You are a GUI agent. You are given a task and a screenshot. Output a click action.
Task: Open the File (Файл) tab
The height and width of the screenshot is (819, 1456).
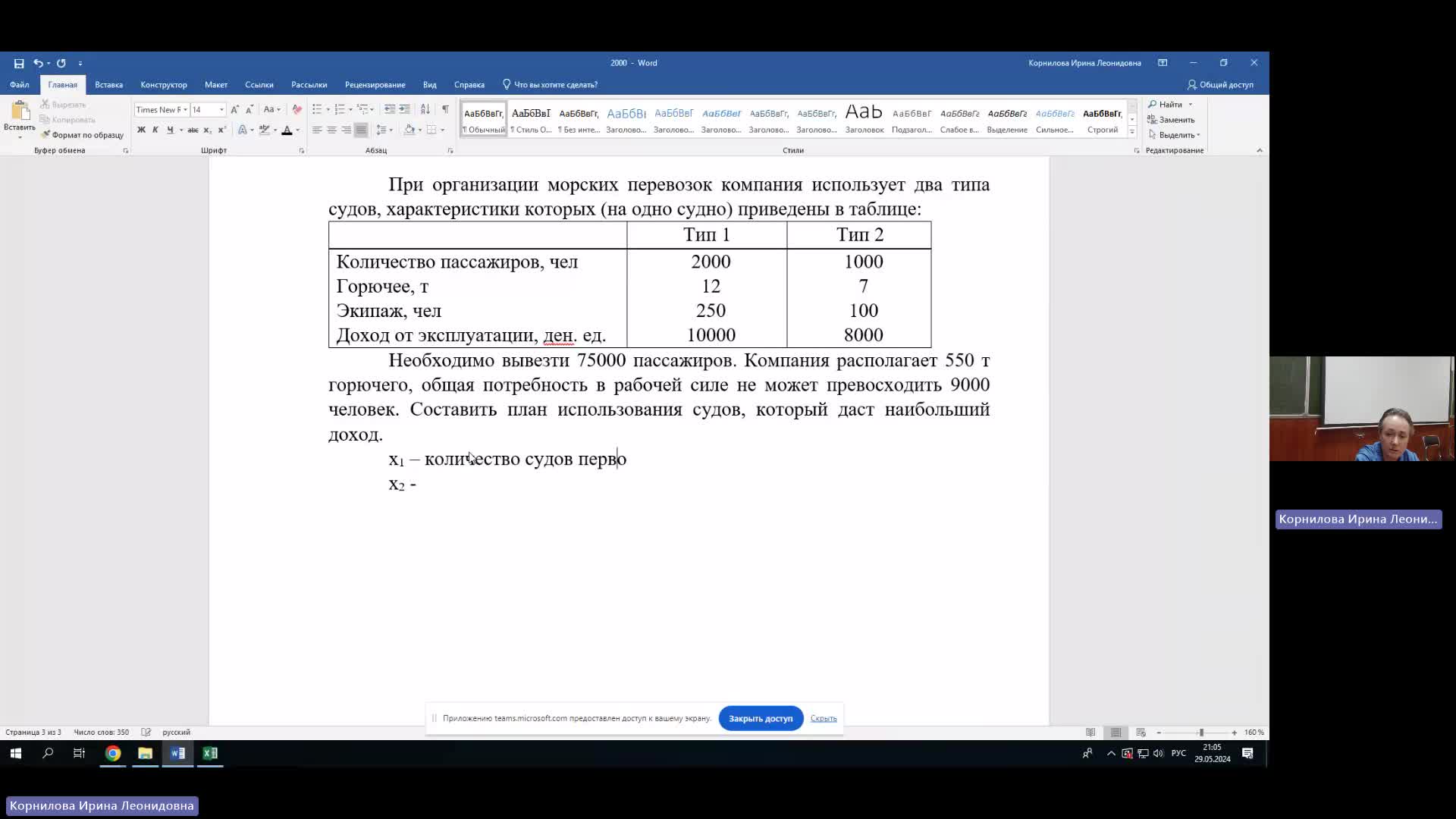20,85
